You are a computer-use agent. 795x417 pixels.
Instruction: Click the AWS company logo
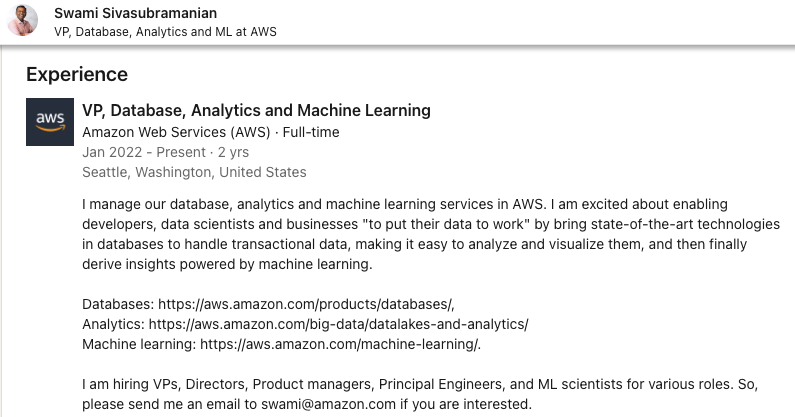(50, 122)
